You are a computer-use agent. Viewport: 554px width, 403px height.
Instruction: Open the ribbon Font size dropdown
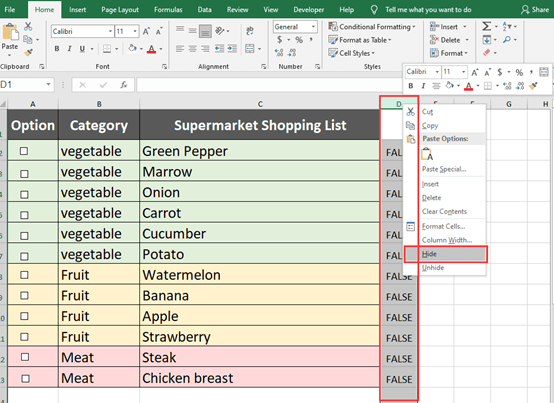click(135, 31)
